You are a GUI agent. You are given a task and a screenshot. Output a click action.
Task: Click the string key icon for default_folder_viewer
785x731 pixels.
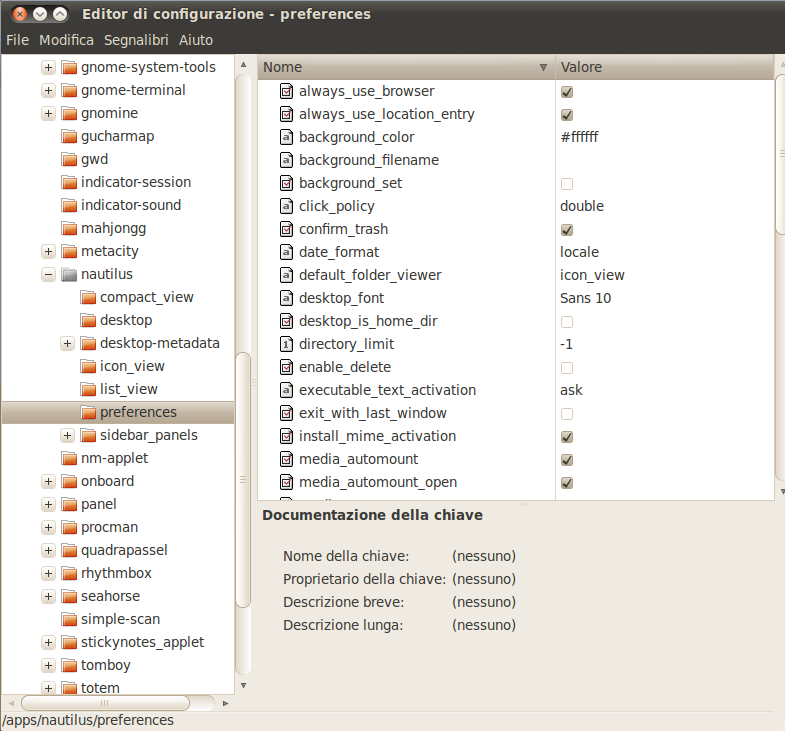(x=286, y=275)
